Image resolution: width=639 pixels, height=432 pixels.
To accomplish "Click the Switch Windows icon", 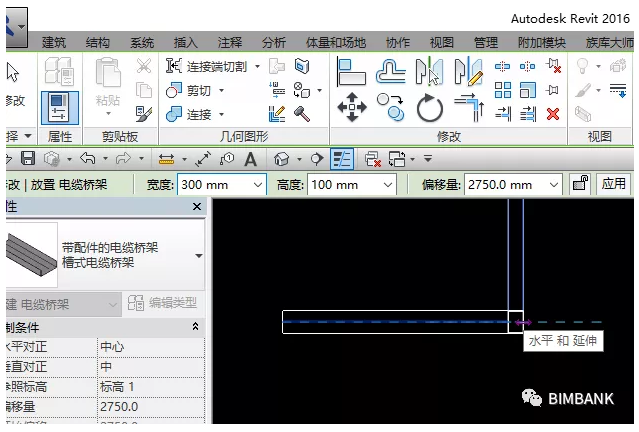I will point(397,159).
